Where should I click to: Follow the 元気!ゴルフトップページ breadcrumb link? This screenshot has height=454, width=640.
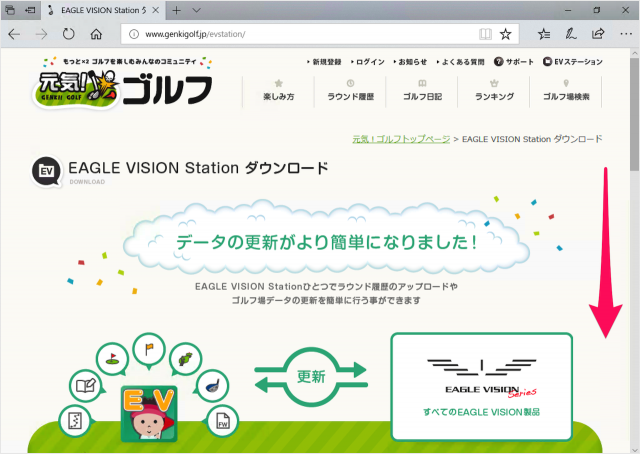click(x=401, y=139)
